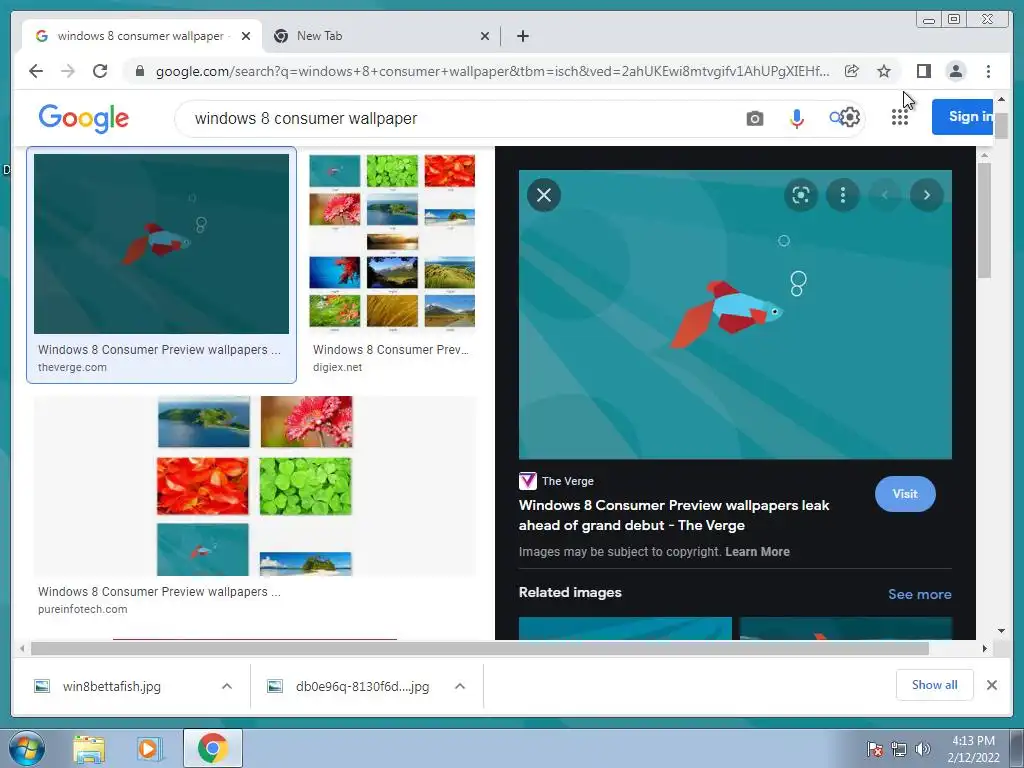Click Show all downloads button

(935, 685)
